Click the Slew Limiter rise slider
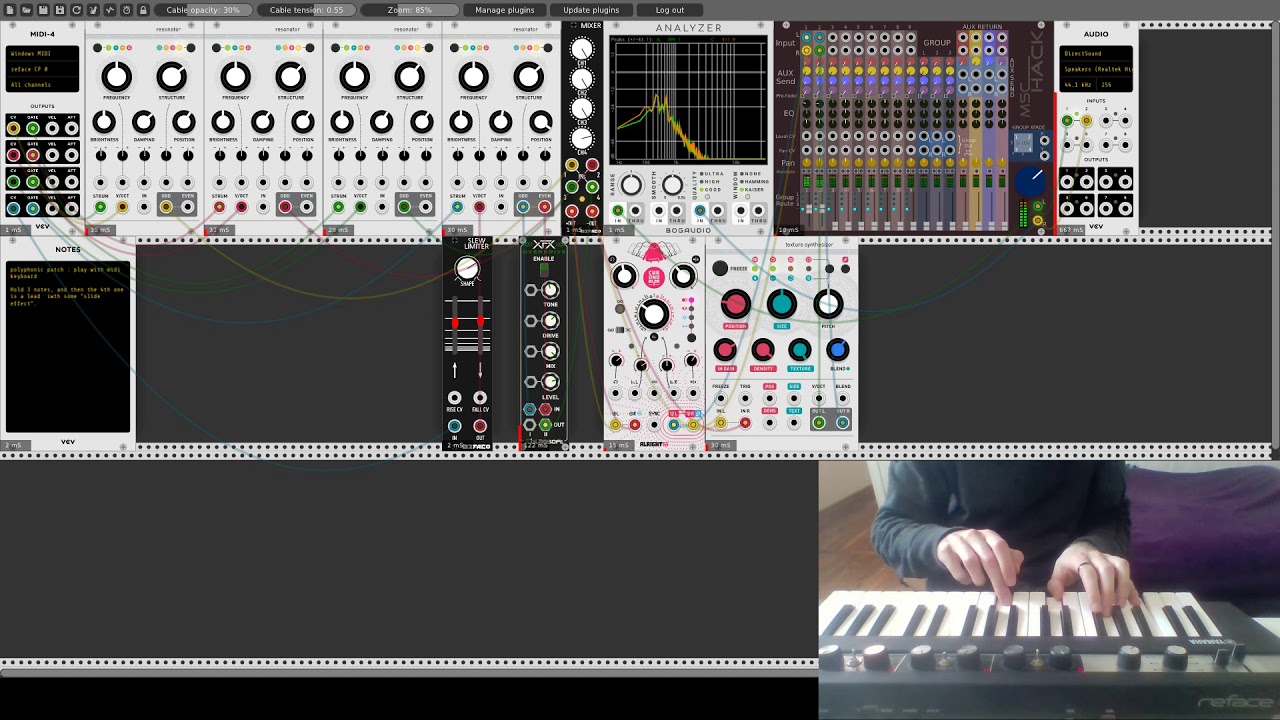This screenshot has height=720, width=1280. coord(455,323)
